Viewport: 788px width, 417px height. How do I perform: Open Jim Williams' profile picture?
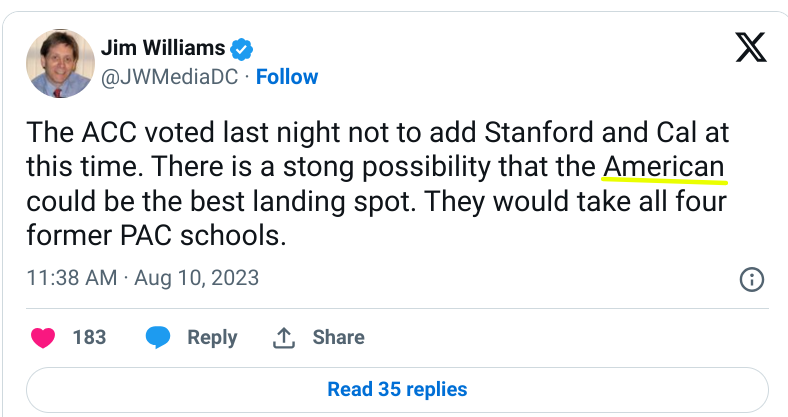pyautogui.click(x=59, y=63)
